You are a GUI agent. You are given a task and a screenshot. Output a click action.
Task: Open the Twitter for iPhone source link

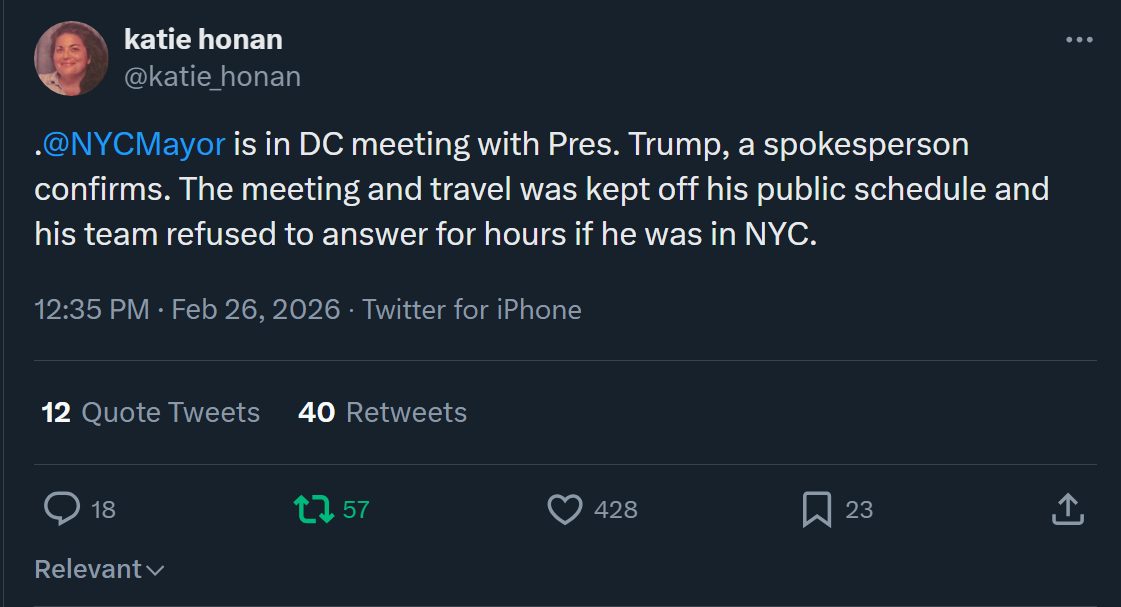click(471, 309)
